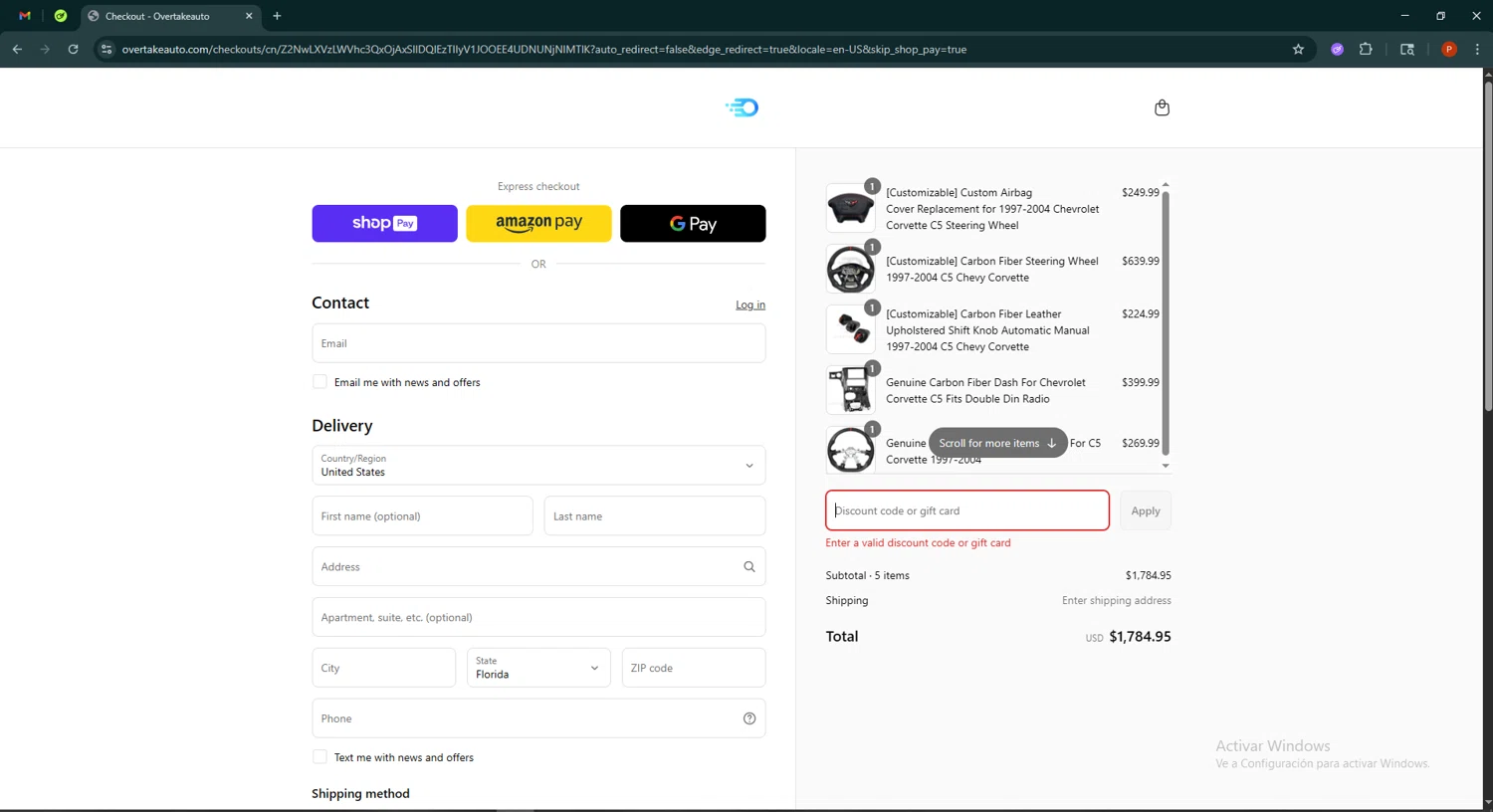The width and height of the screenshot is (1493, 812).
Task: Focus the First name (optional) field
Action: (x=422, y=516)
